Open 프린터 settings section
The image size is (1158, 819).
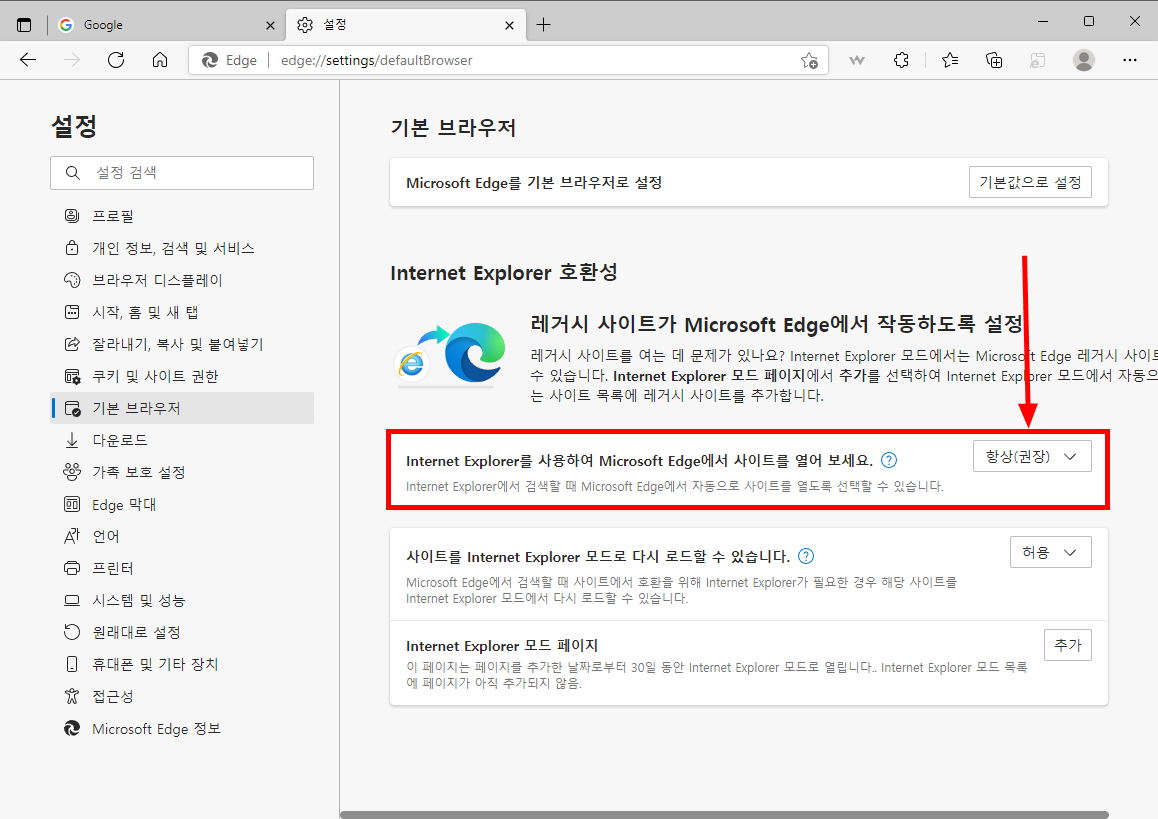pyautogui.click(x=182, y=568)
